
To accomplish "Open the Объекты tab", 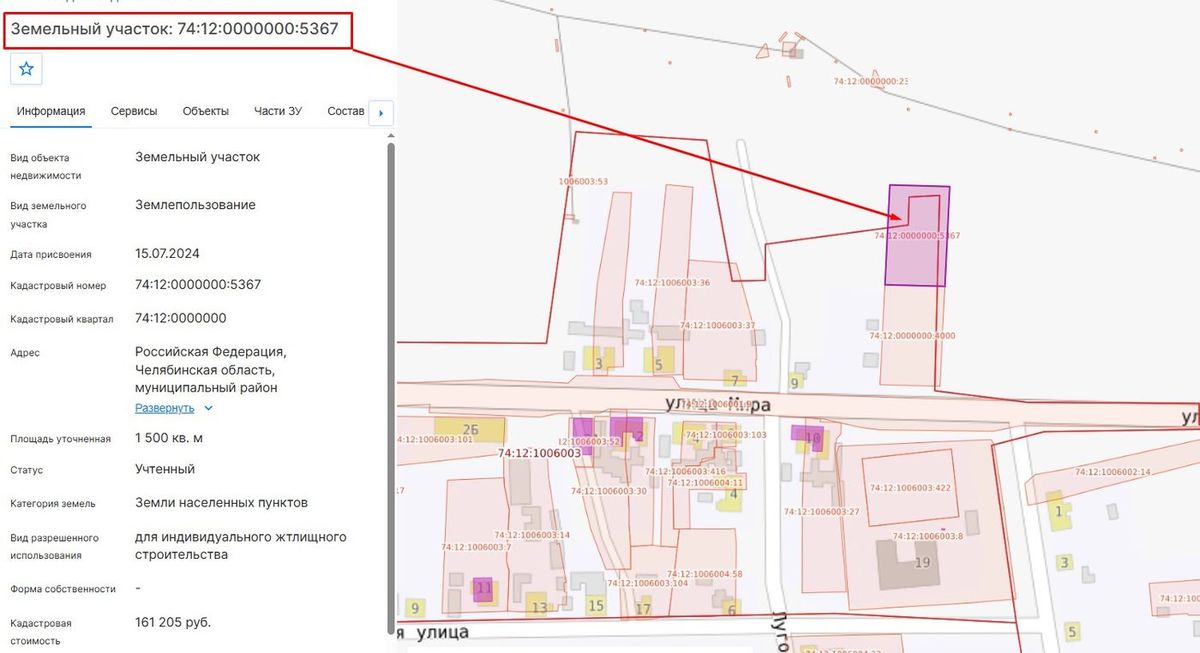I will pos(206,111).
